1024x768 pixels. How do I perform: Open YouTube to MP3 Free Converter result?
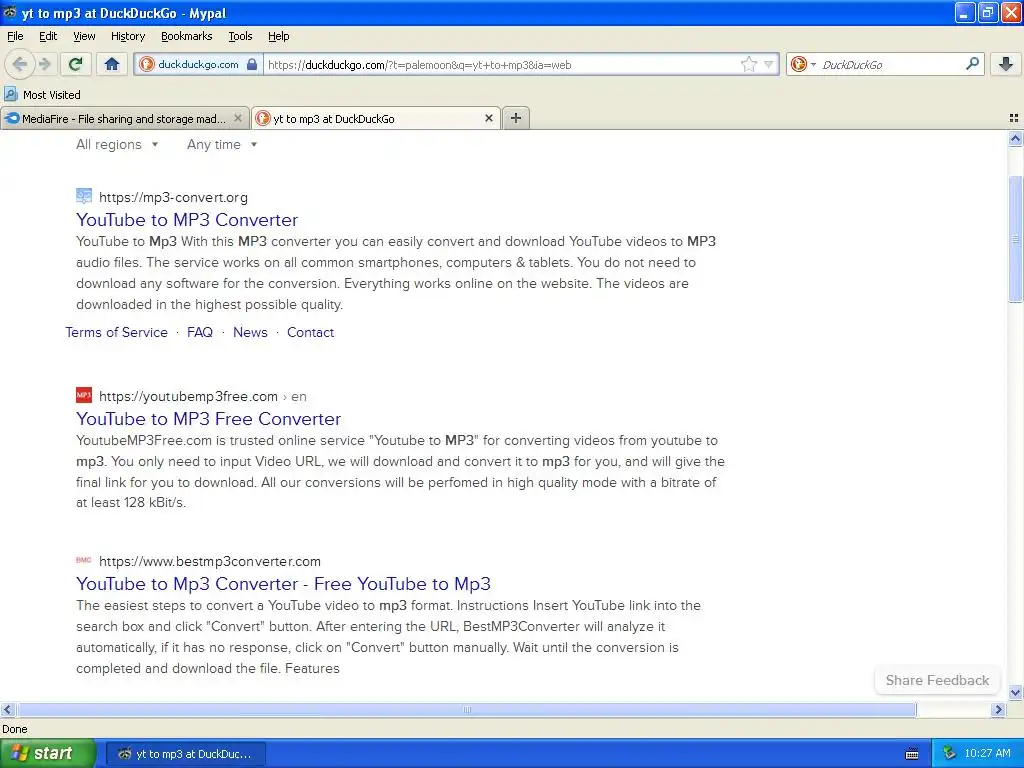click(208, 419)
